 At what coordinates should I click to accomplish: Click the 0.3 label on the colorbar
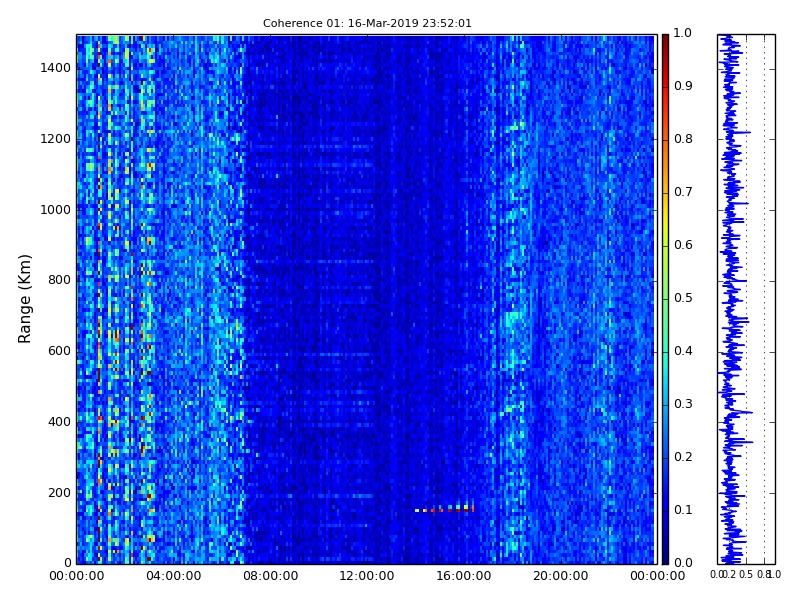point(683,404)
